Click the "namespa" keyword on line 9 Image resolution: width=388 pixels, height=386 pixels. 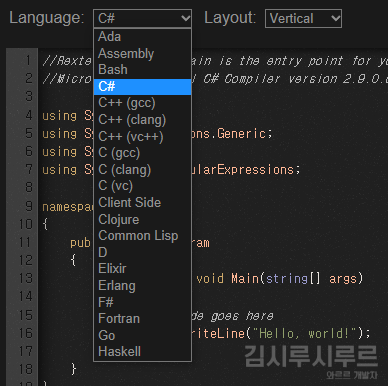click(68, 207)
